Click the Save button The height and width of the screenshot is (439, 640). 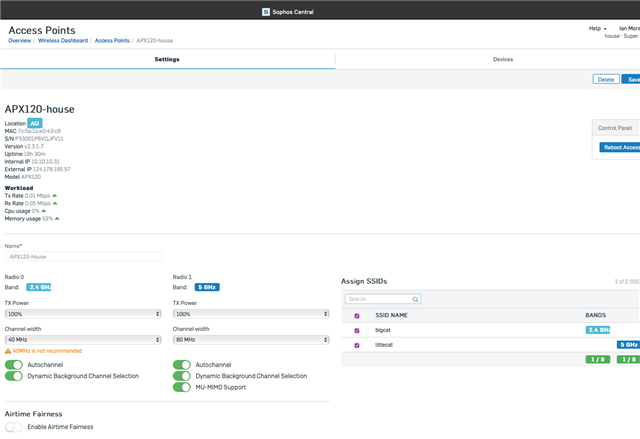(x=632, y=79)
